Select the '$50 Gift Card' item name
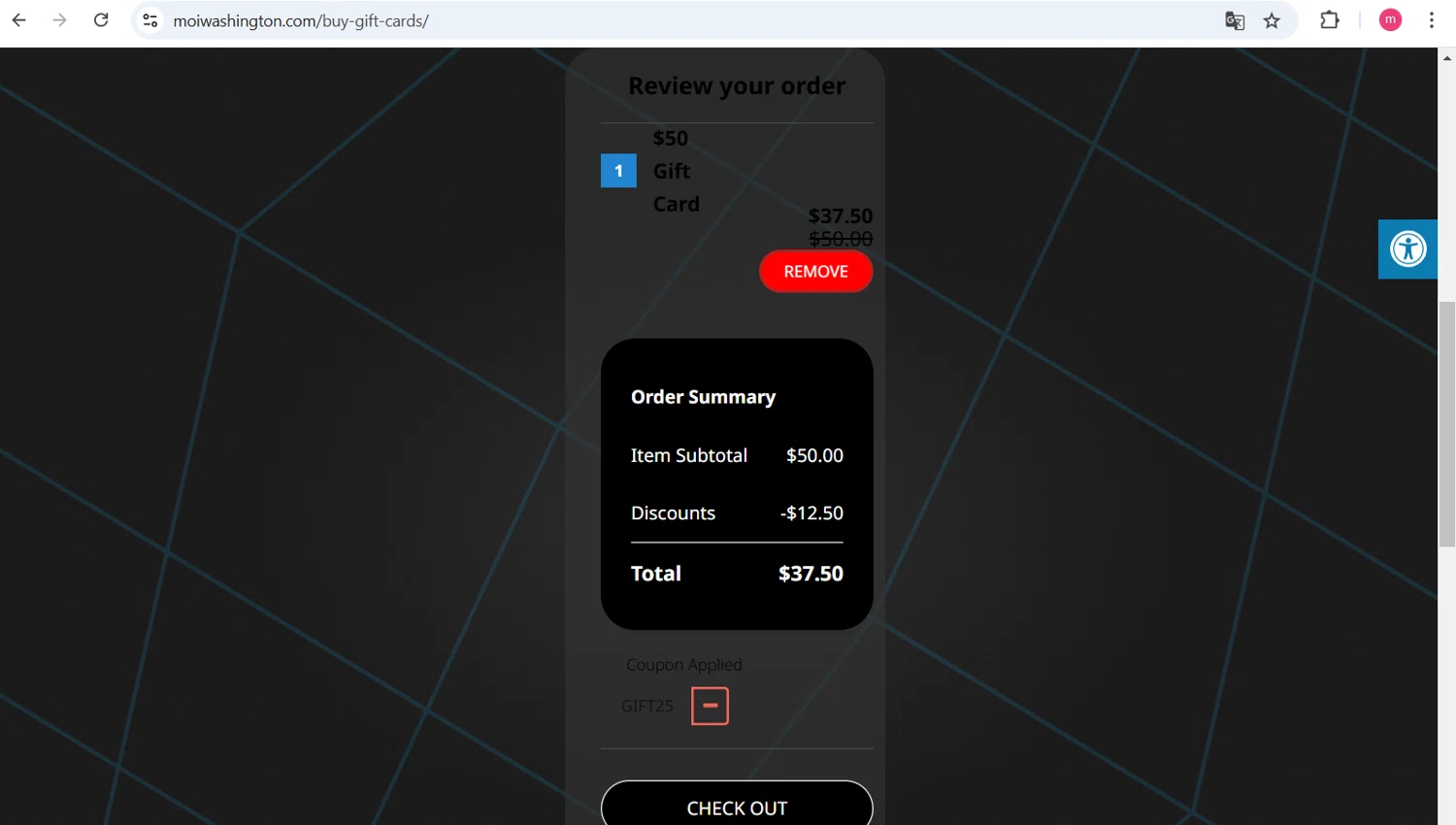Viewport: 1456px width, 825px height. [677, 171]
